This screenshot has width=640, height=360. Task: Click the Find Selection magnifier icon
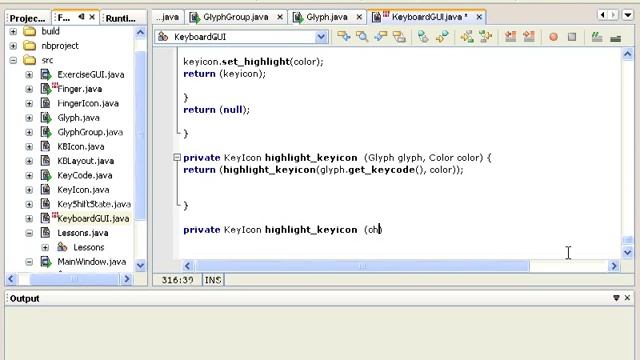[362, 37]
